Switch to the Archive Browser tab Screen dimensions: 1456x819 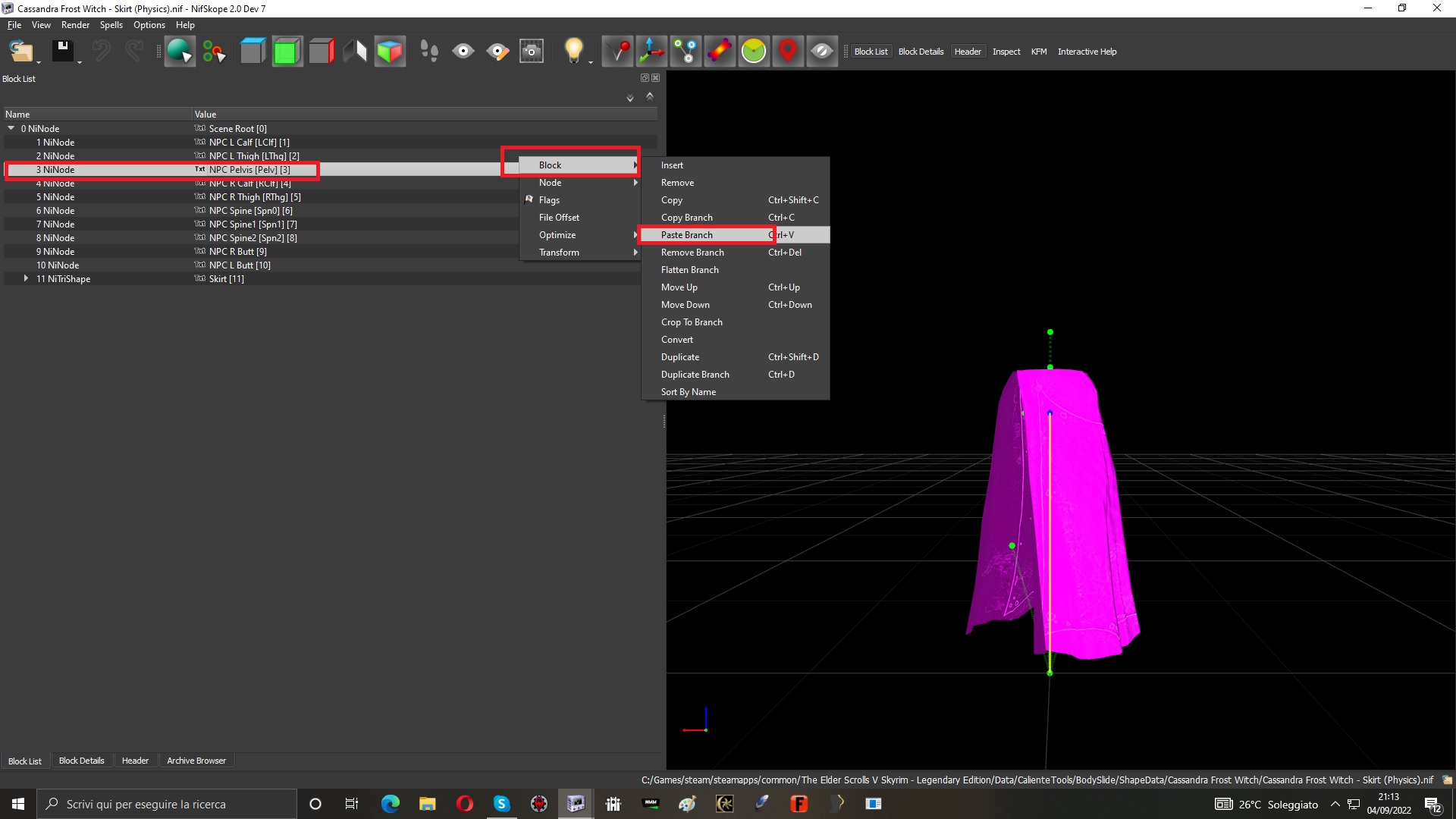tap(196, 761)
